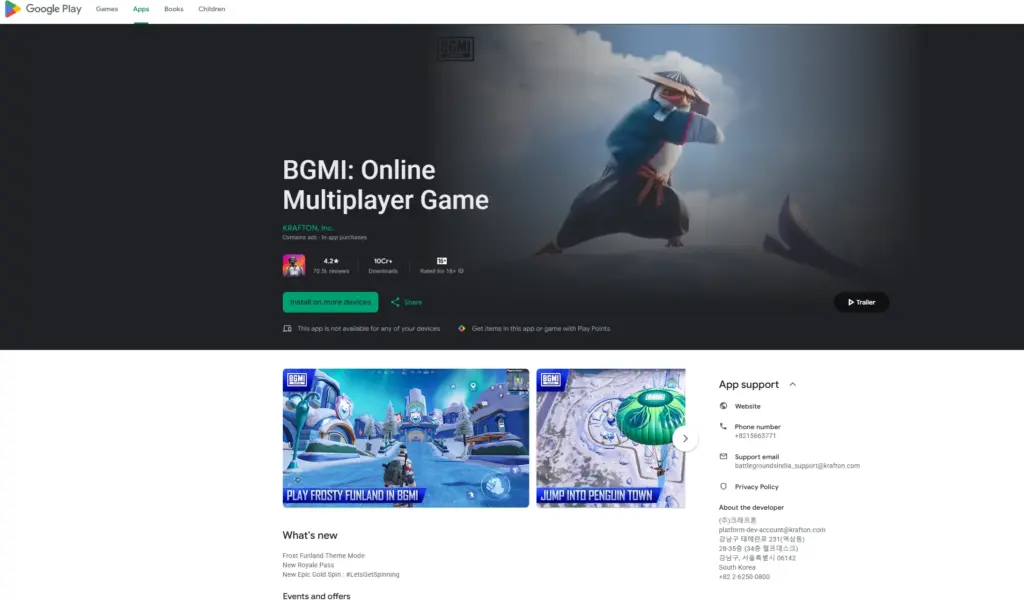1024x602 pixels.
Task: Open the Games tab
Action: (x=106, y=9)
